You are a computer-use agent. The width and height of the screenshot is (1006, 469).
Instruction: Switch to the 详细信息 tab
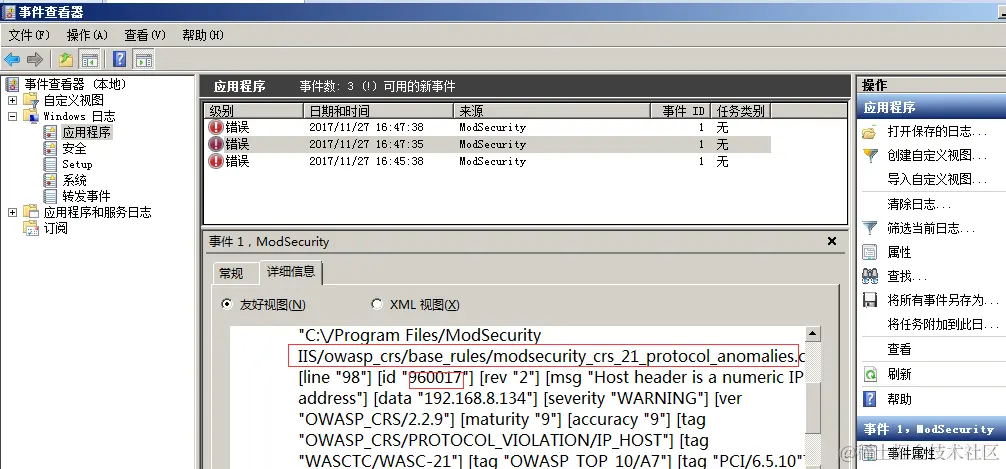291,271
